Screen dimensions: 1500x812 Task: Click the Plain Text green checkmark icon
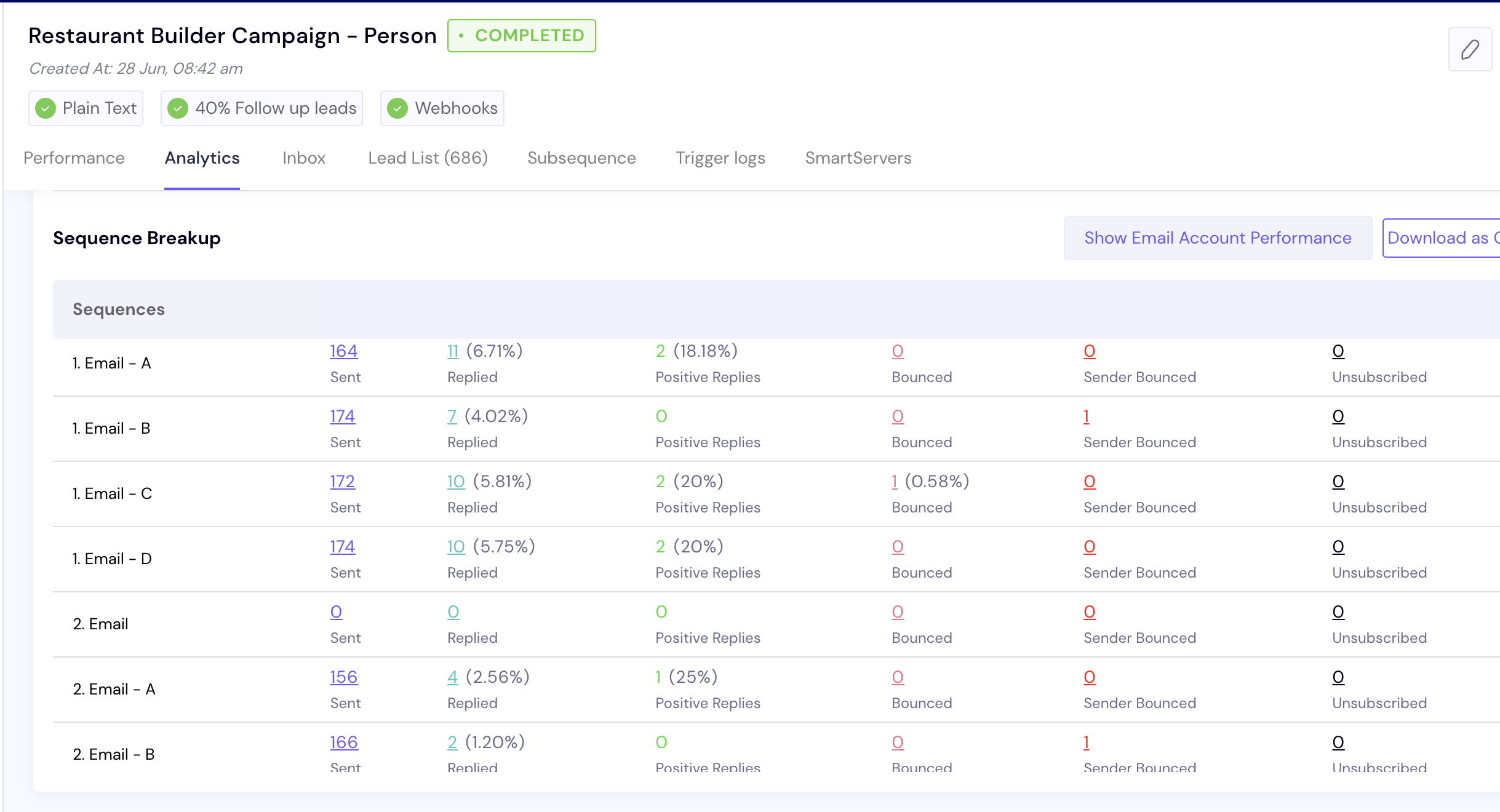(46, 108)
